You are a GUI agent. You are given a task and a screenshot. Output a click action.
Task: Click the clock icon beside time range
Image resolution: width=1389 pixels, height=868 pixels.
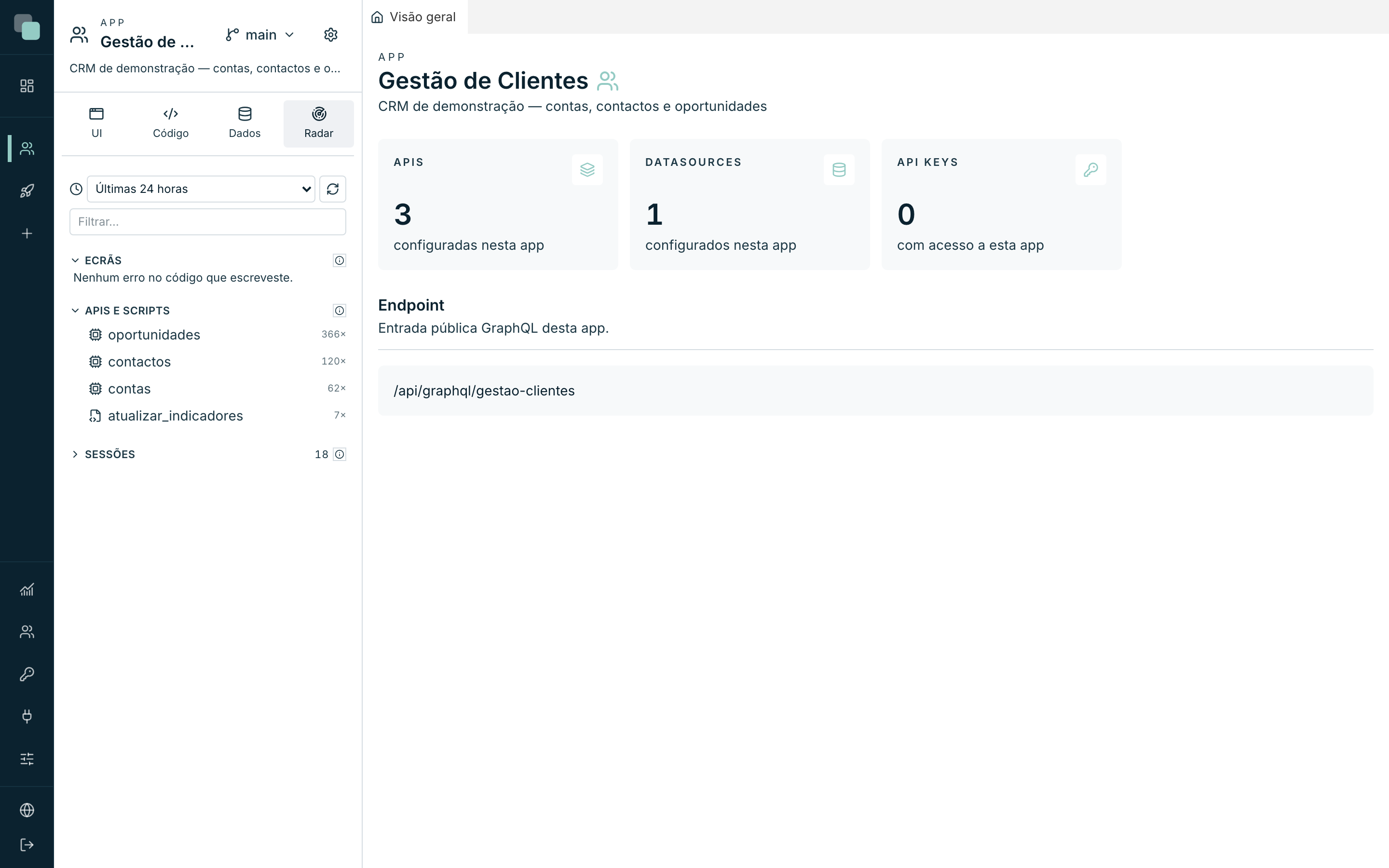(x=76, y=189)
